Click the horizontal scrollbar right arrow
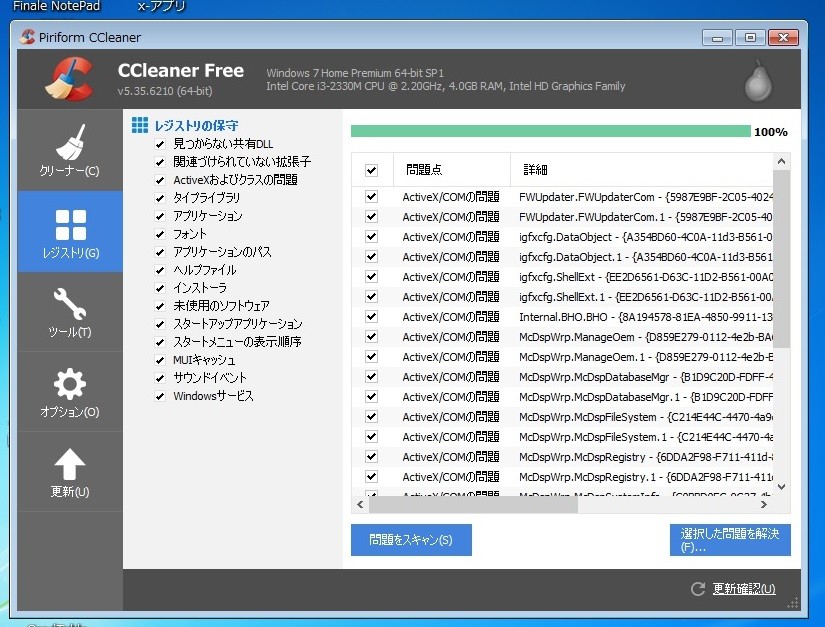 pyautogui.click(x=763, y=504)
